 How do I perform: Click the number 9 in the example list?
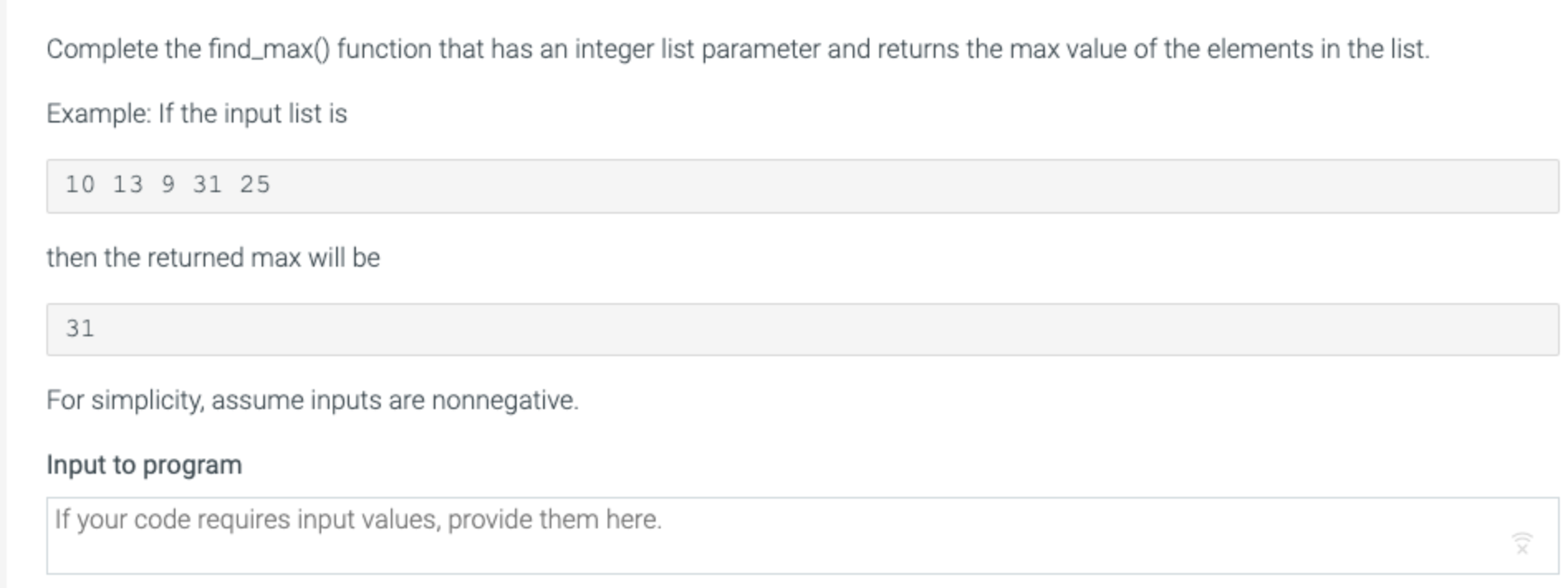168,184
